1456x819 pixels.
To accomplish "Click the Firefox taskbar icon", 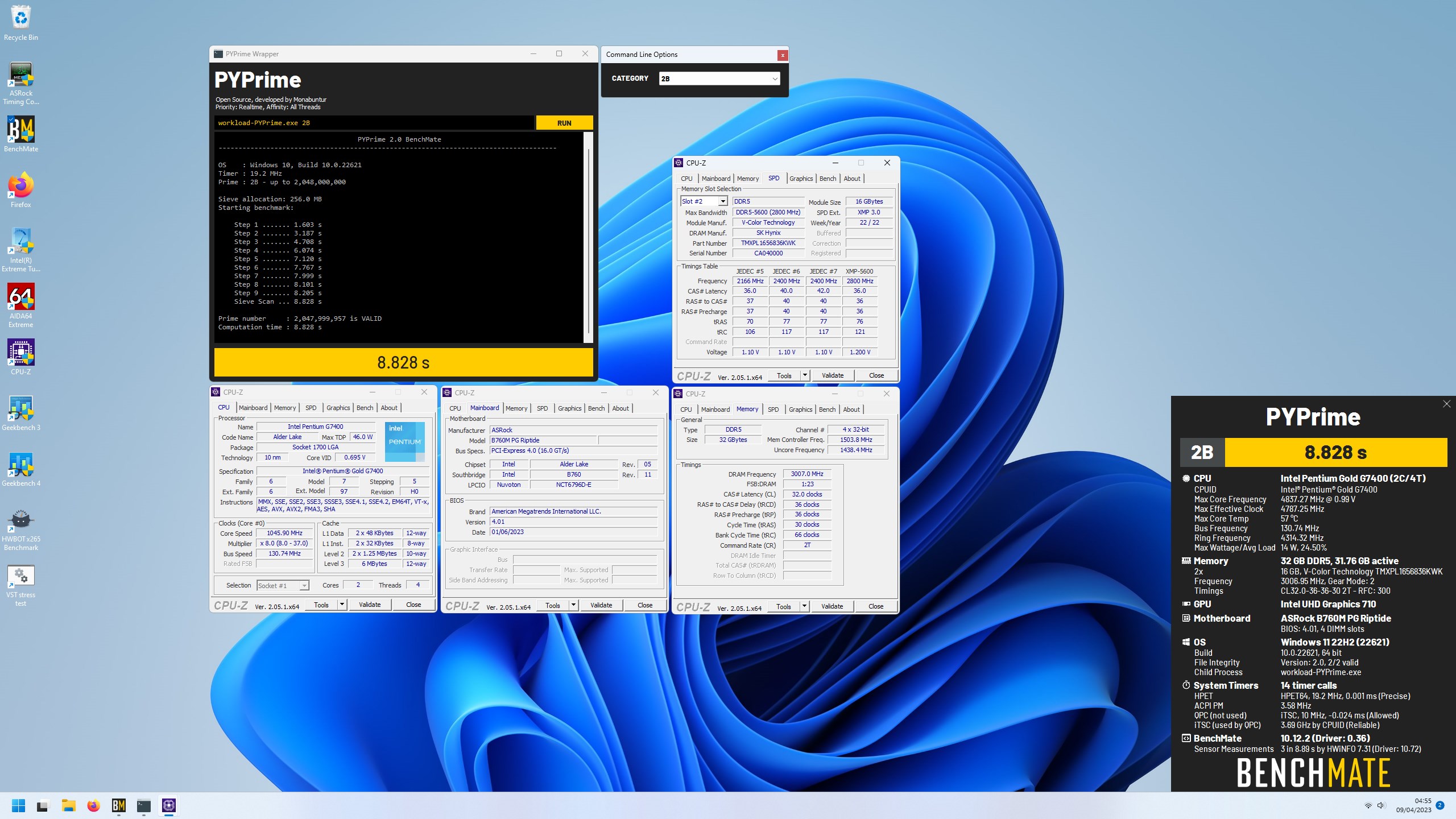I will point(94,805).
